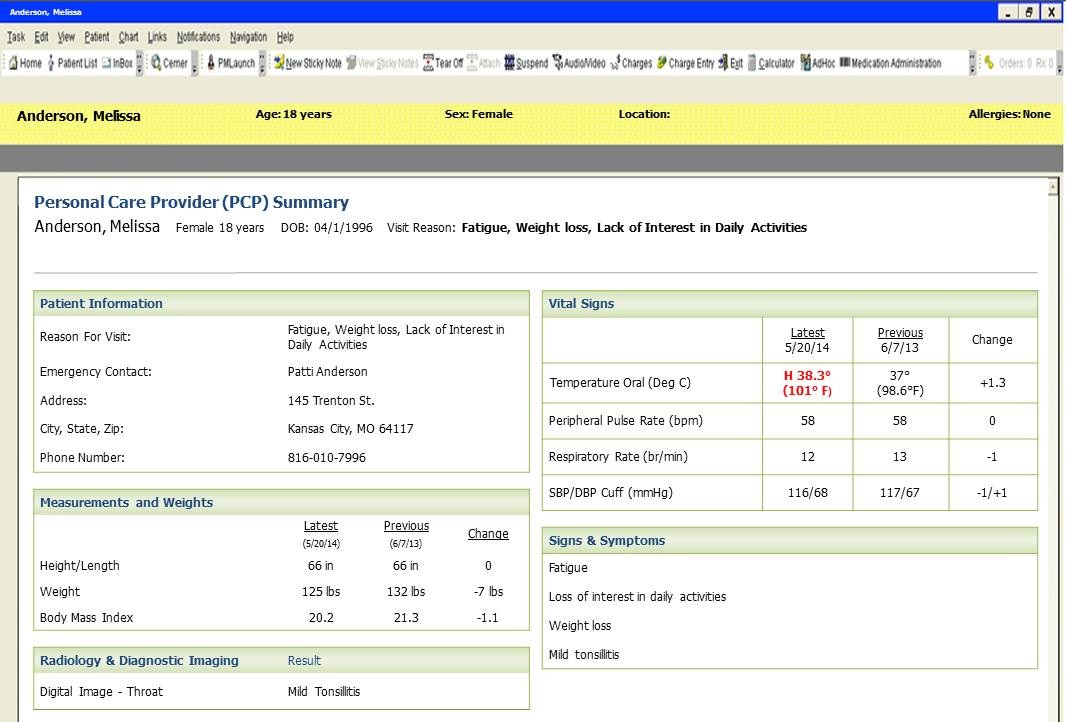Open the Task menu
Image resolution: width=1066 pixels, height=722 pixels.
coord(16,37)
